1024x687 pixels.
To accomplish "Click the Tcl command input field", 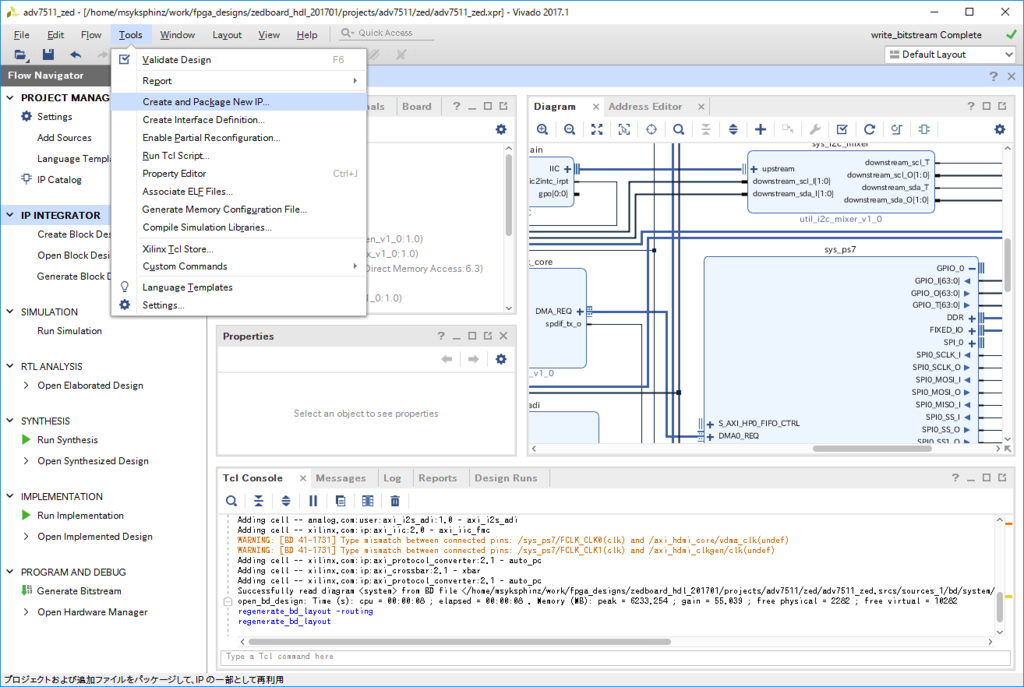I will pos(615,656).
